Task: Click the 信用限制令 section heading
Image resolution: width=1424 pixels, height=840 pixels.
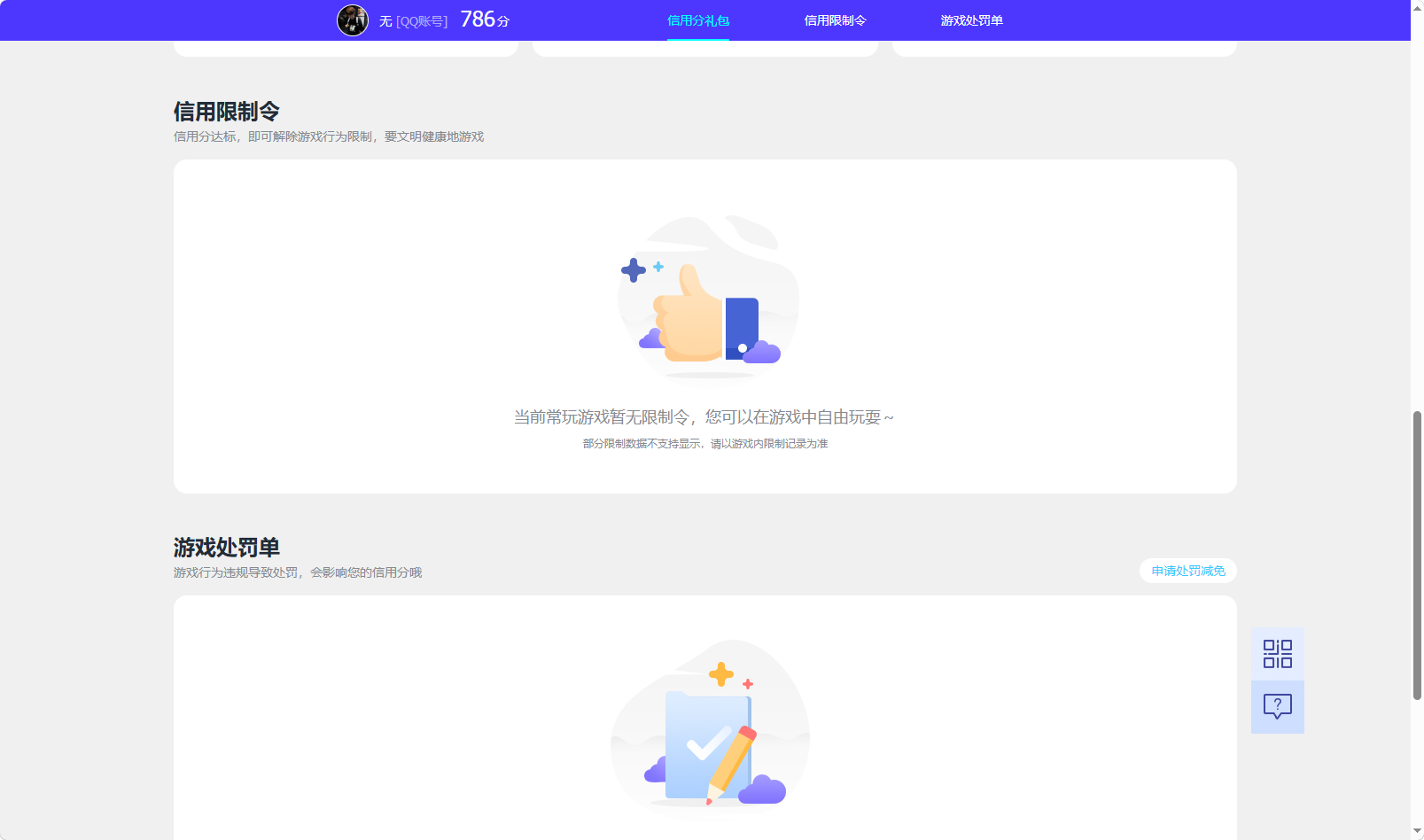Action: (227, 112)
